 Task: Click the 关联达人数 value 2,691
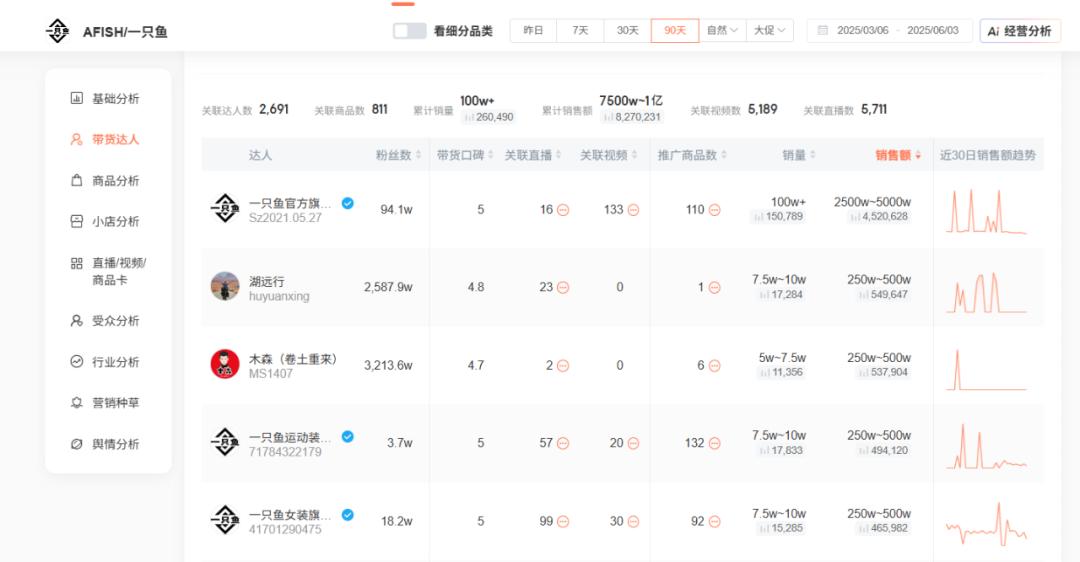(273, 109)
